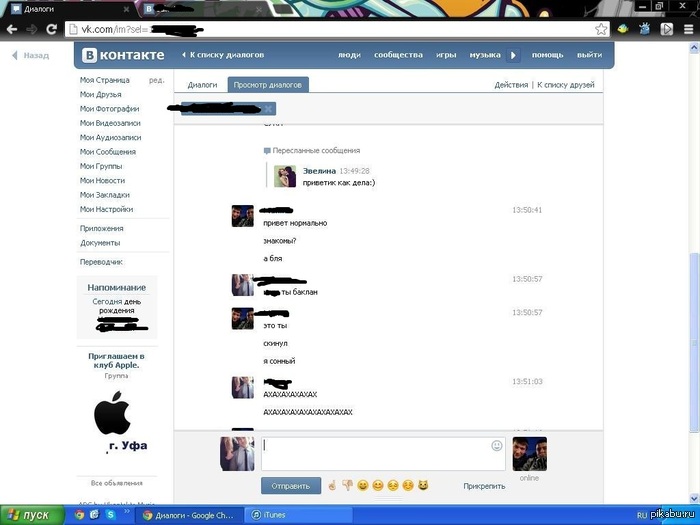Viewport: 700px width, 525px height.
Task: Open сообщества in top menu
Action: pyautogui.click(x=398, y=55)
